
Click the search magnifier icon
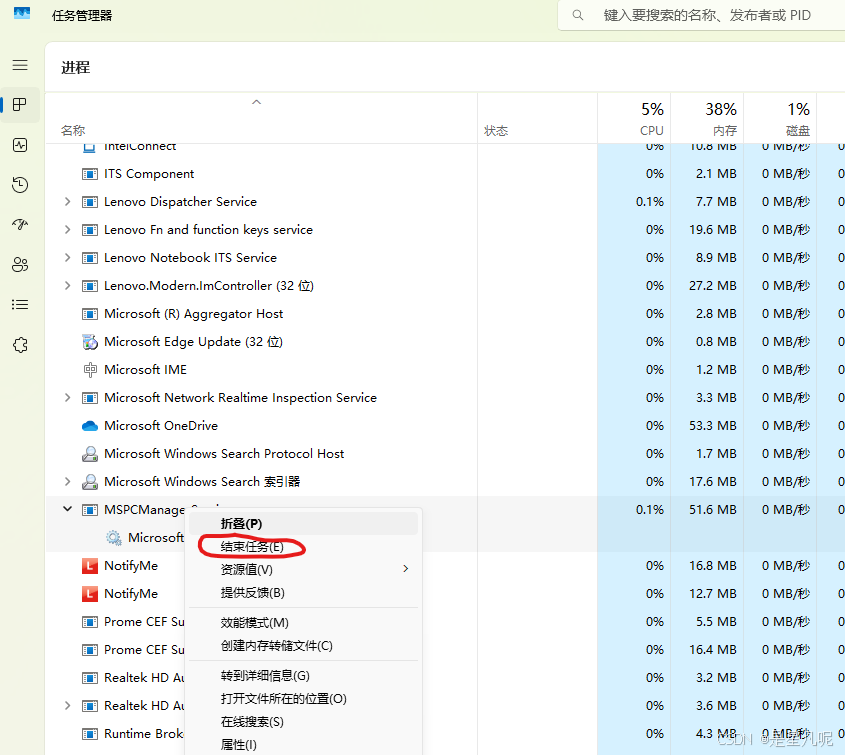[x=578, y=15]
